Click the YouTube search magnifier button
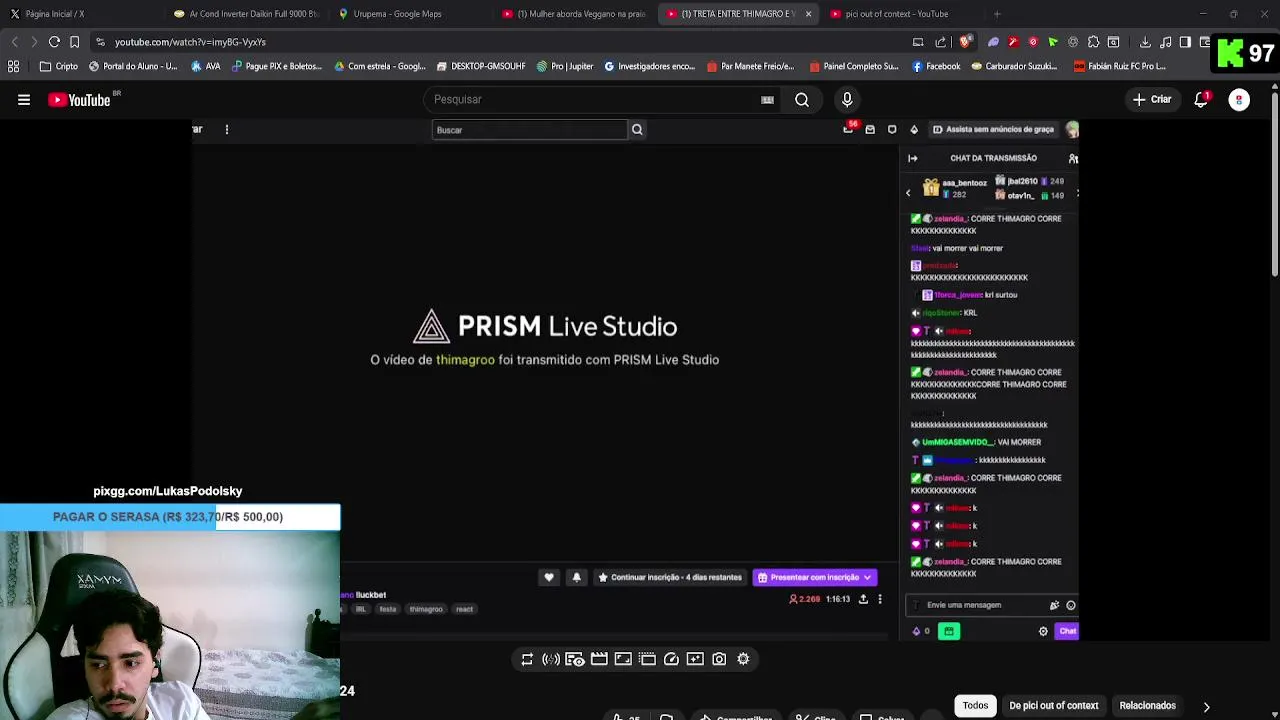 pyautogui.click(x=802, y=100)
